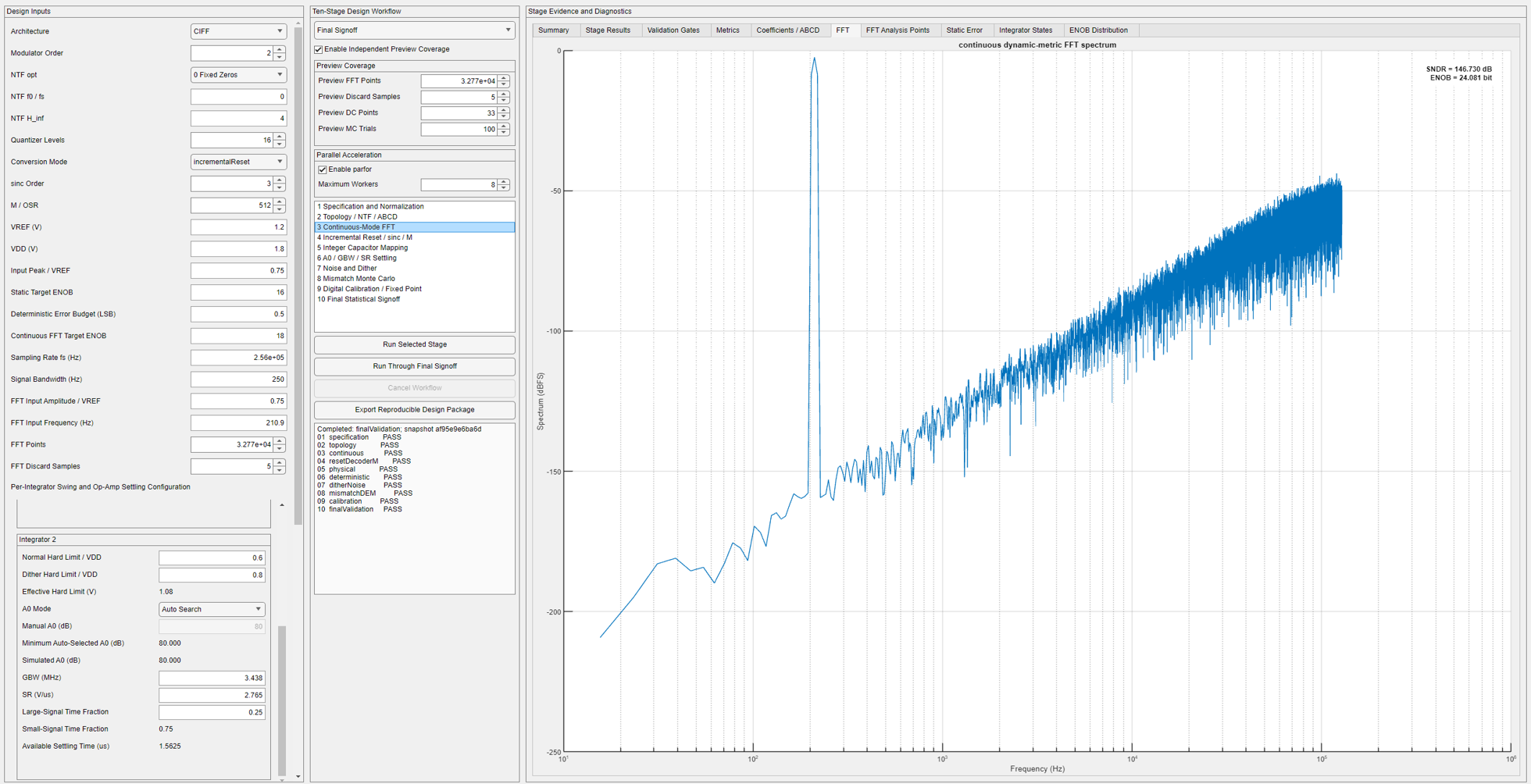Click the Signal Bandwidth (Hz) field
Viewport: 1531px width, 784px height.
tap(238, 380)
